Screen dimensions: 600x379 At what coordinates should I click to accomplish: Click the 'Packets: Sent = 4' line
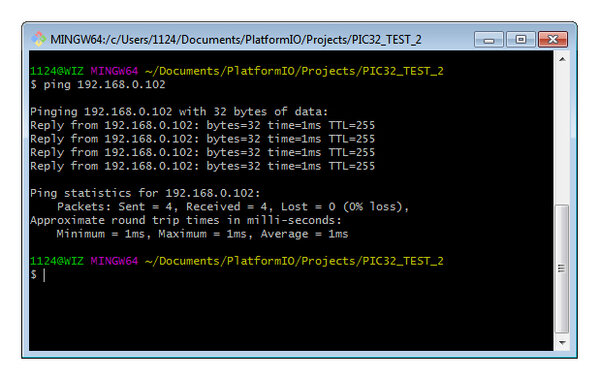[x=233, y=207]
